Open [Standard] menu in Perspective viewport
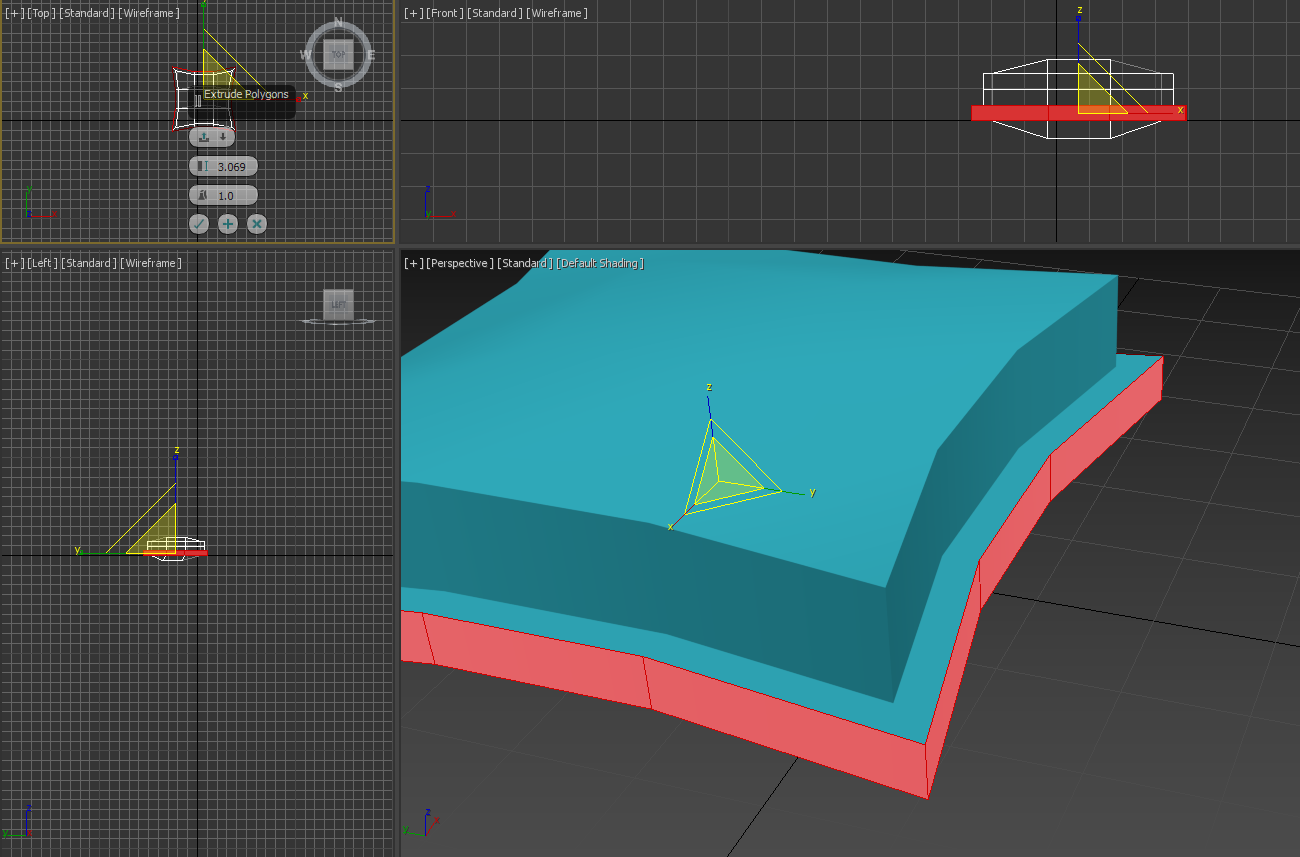The image size is (1300, 857). (x=525, y=263)
